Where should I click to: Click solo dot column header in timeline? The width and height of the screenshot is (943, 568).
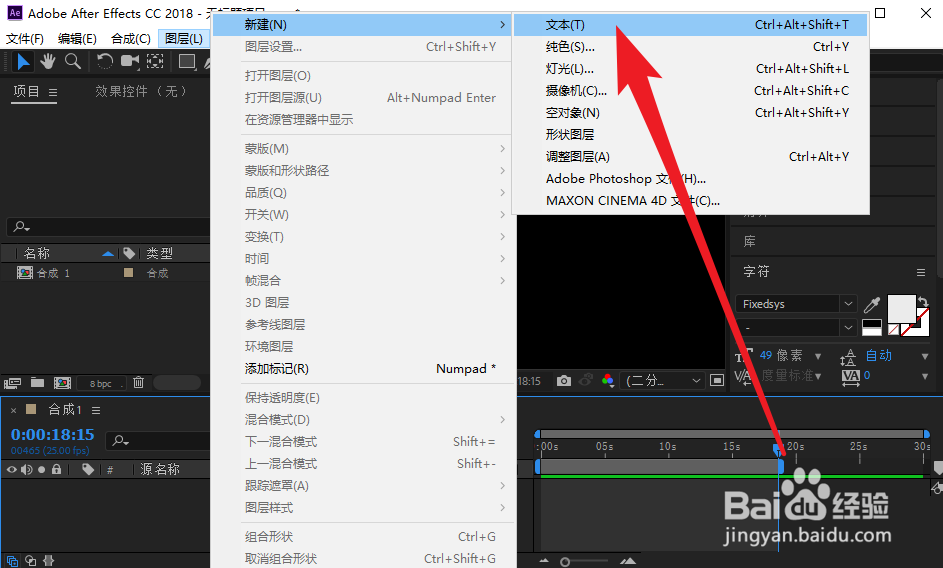[41, 469]
